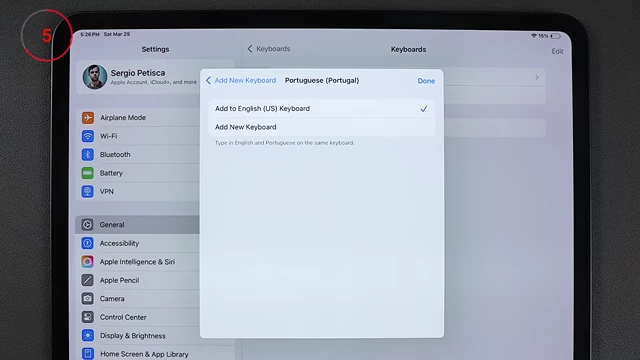
Task: Select the Camera icon
Action: (87, 299)
